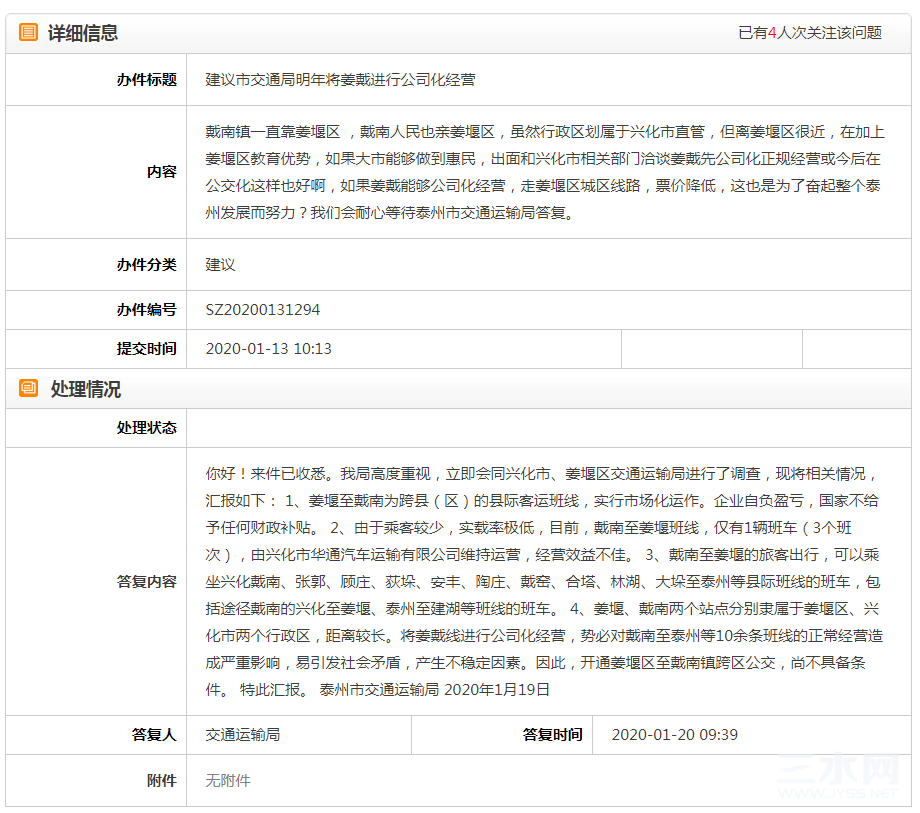
Task: Click the 办件编号 row label
Action: point(147,310)
